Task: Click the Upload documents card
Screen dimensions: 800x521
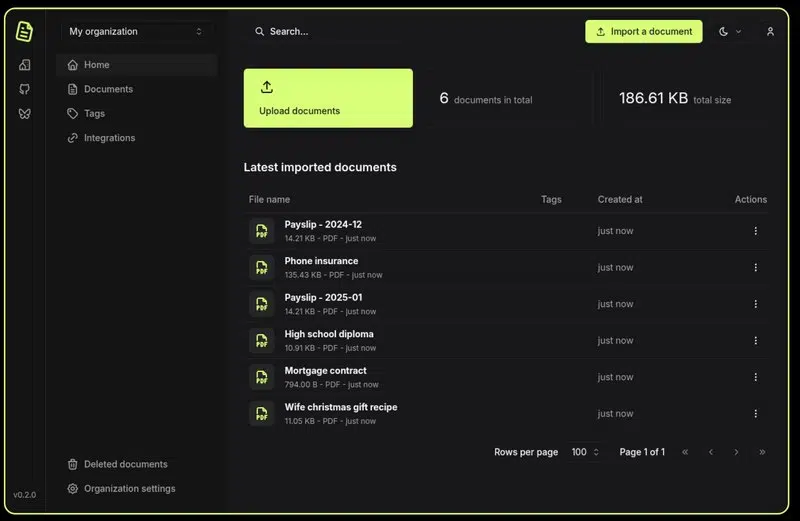Action: click(x=328, y=98)
